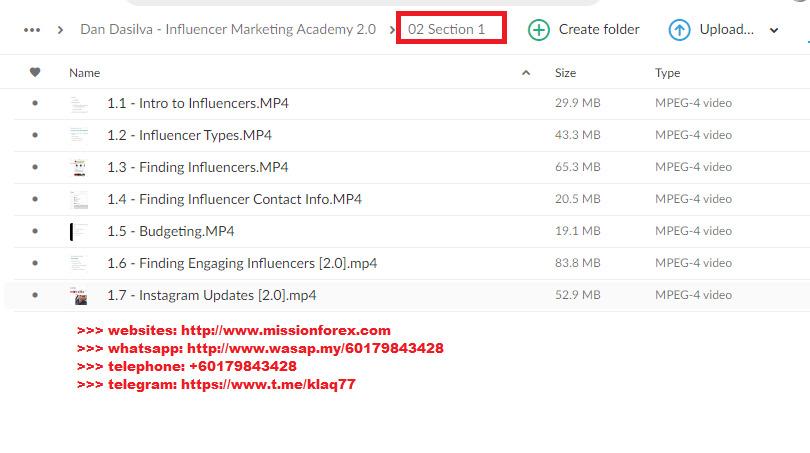Go to Dan Dasilva Influencer Marketing Academy folder

point(228,29)
